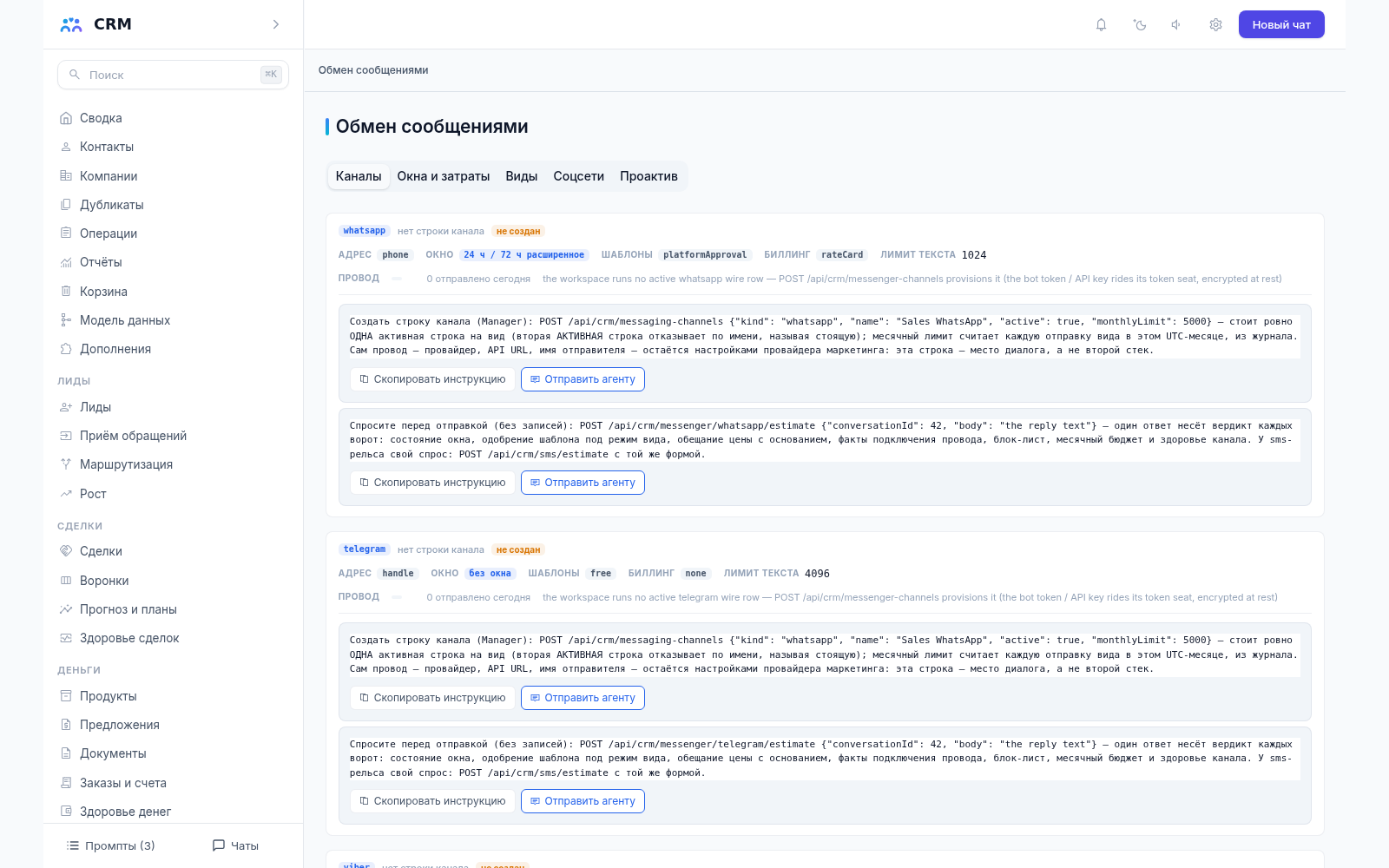Screen dimensions: 1389x868
Task: Toggle dark mode moon icon
Action: point(1140,24)
